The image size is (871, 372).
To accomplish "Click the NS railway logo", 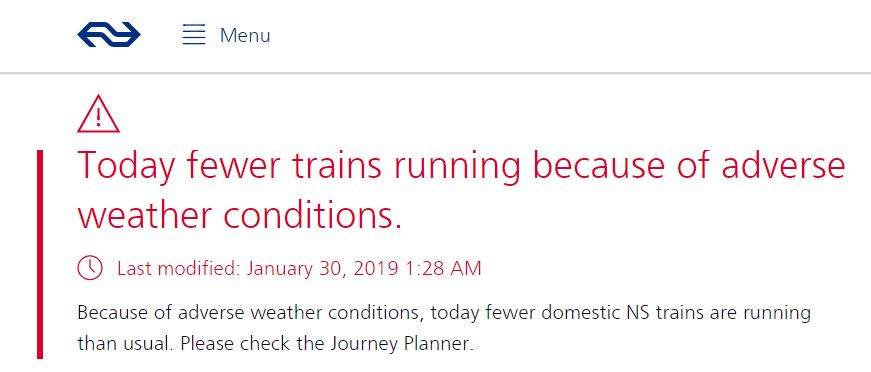I will pyautogui.click(x=109, y=34).
